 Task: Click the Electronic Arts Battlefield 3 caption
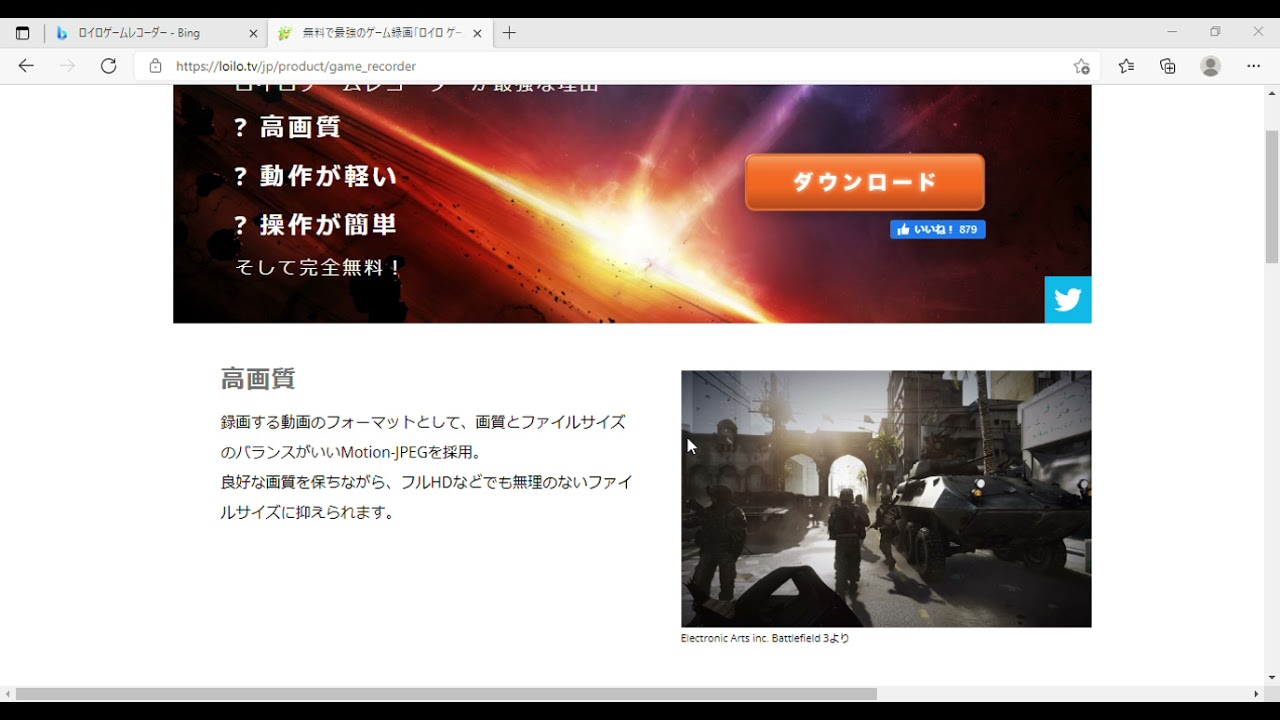[x=765, y=638]
